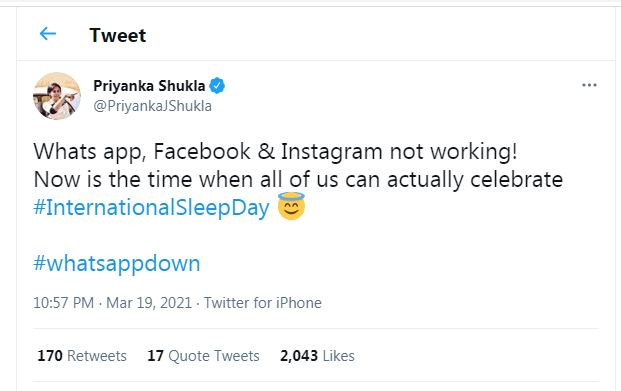Screen dimensions: 621x391
Task: View the 17 Quote Tweets list
Action: [x=203, y=356]
